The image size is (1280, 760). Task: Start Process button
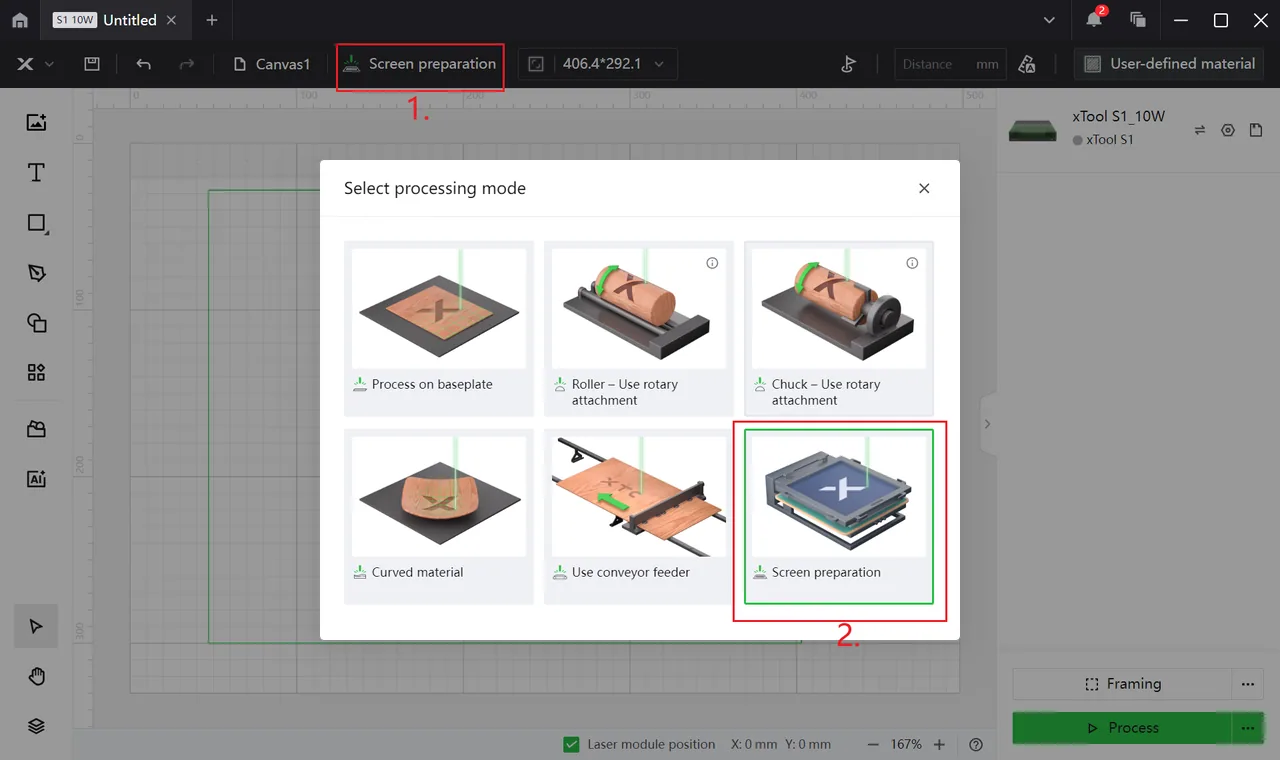pos(1123,728)
